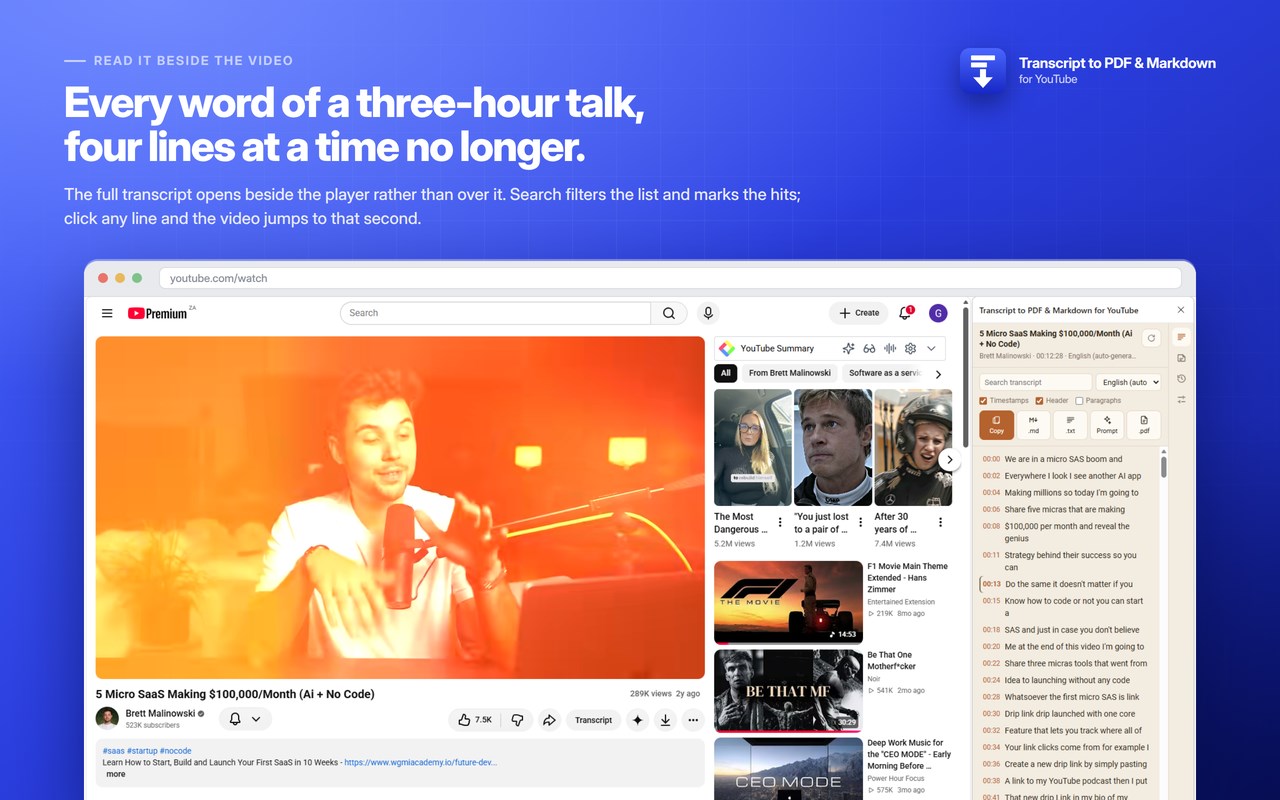The height and width of the screenshot is (800, 1280).
Task: Open the purple G account avatar
Action: 938,313
